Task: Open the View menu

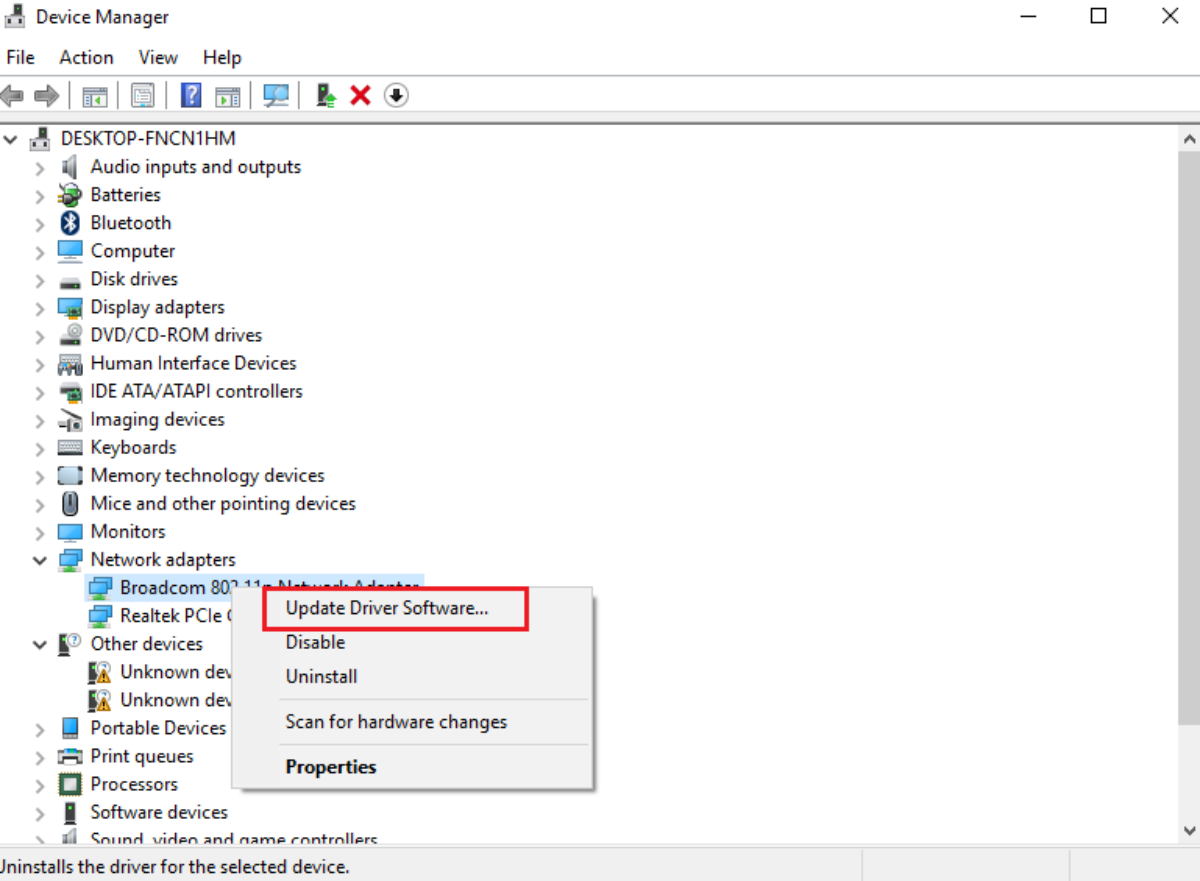Action: [158, 57]
